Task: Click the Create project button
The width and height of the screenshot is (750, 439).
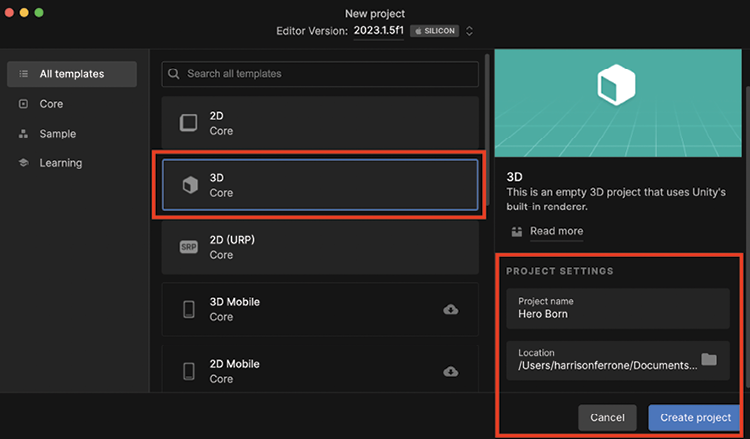Action: click(695, 417)
